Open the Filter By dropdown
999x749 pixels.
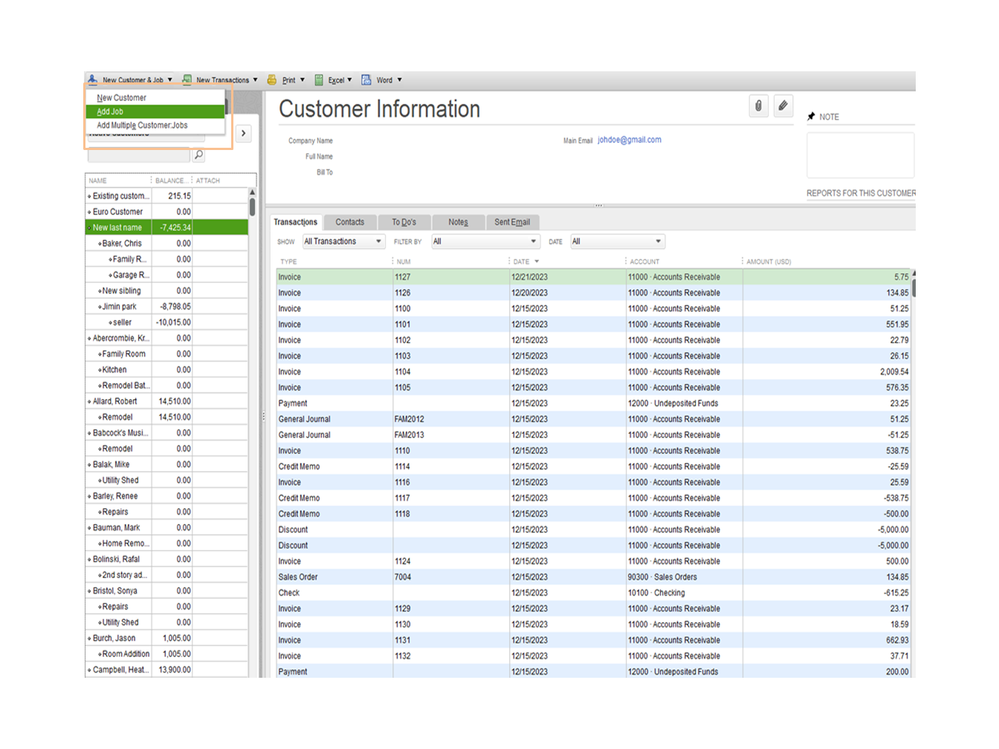coord(485,242)
